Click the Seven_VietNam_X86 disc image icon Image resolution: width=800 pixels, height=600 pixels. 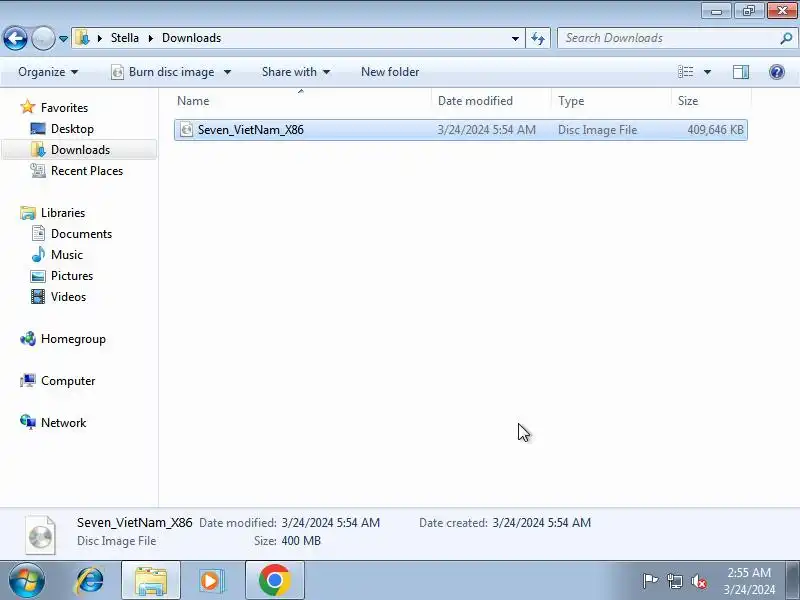[x=187, y=130]
